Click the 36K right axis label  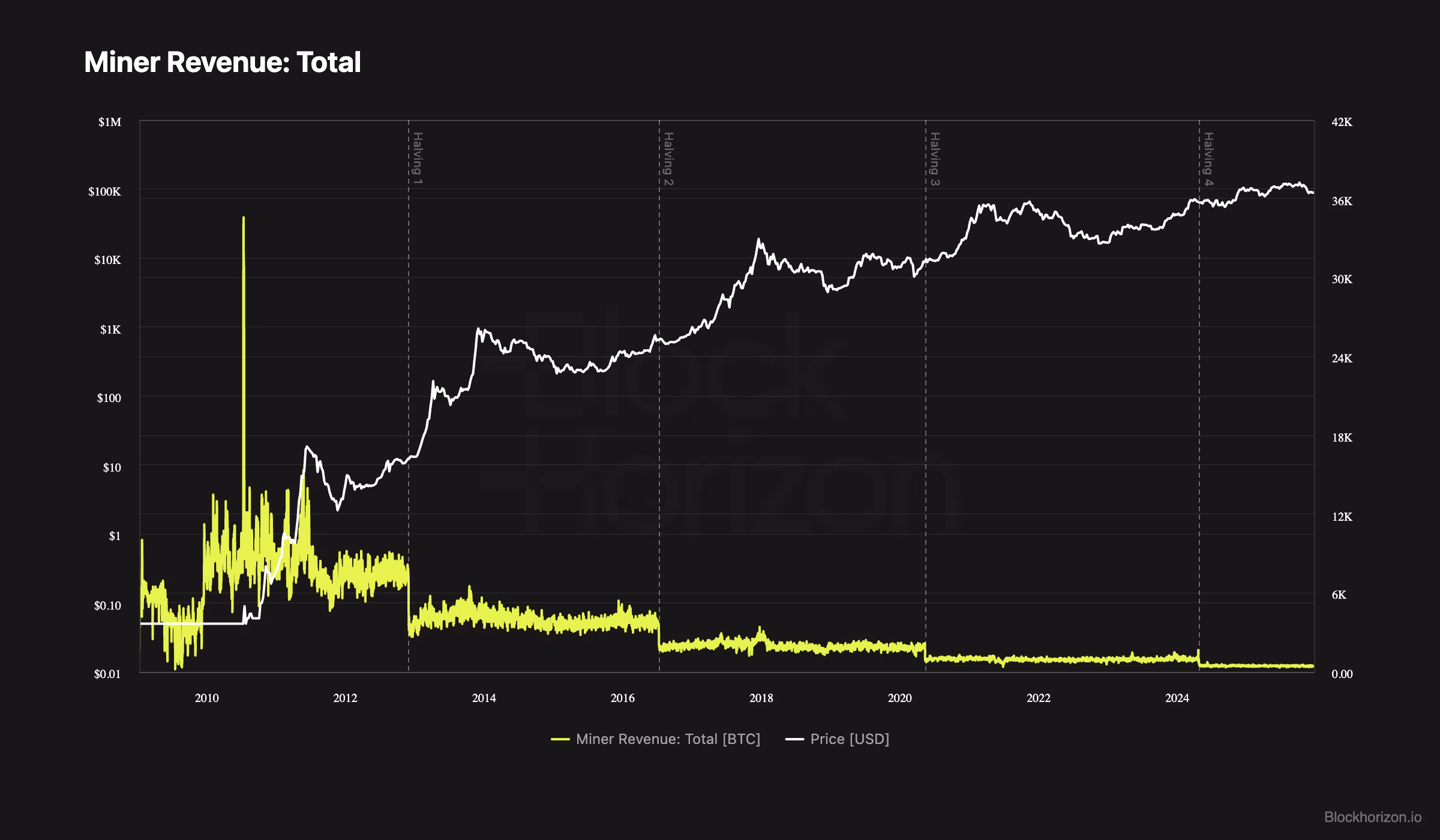[x=1342, y=202]
